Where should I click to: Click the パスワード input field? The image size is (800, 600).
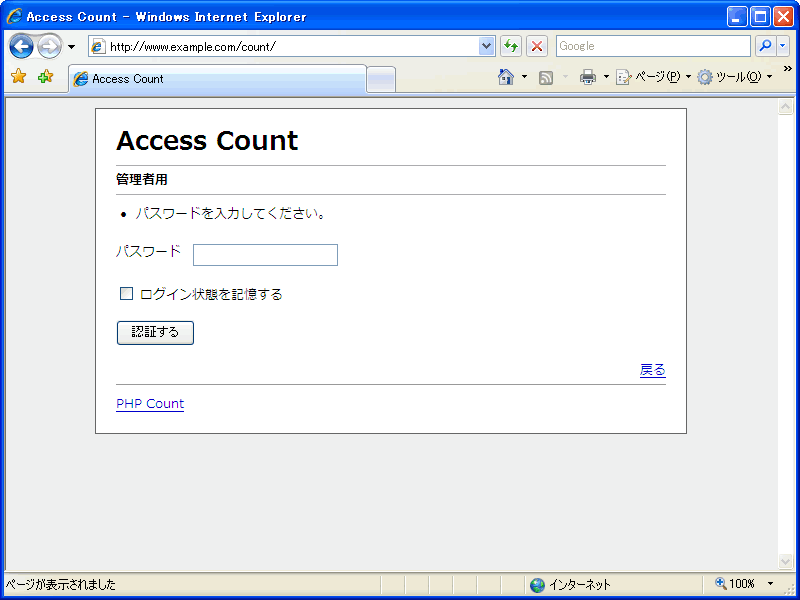tap(265, 255)
